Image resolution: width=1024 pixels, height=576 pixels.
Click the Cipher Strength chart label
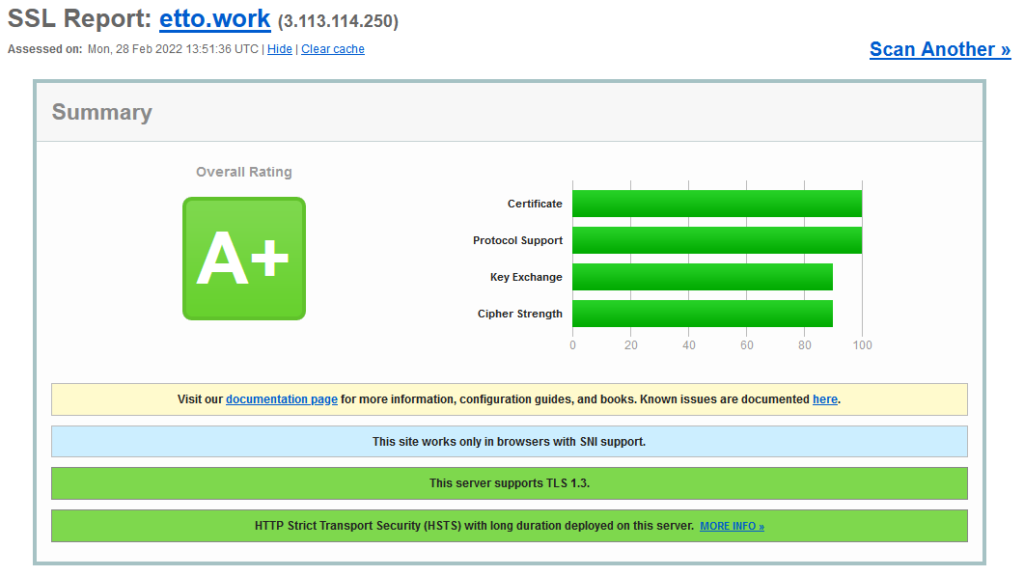point(519,314)
